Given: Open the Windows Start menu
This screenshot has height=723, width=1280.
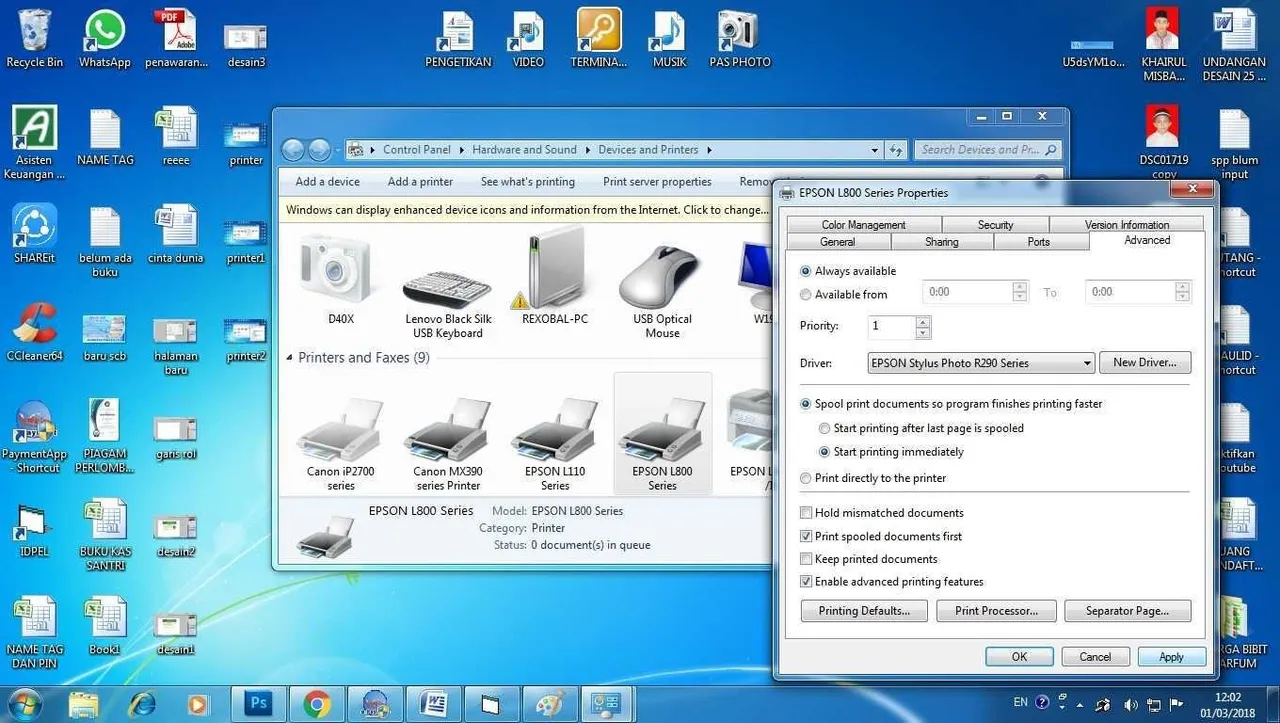Looking at the screenshot, I should tap(24, 704).
